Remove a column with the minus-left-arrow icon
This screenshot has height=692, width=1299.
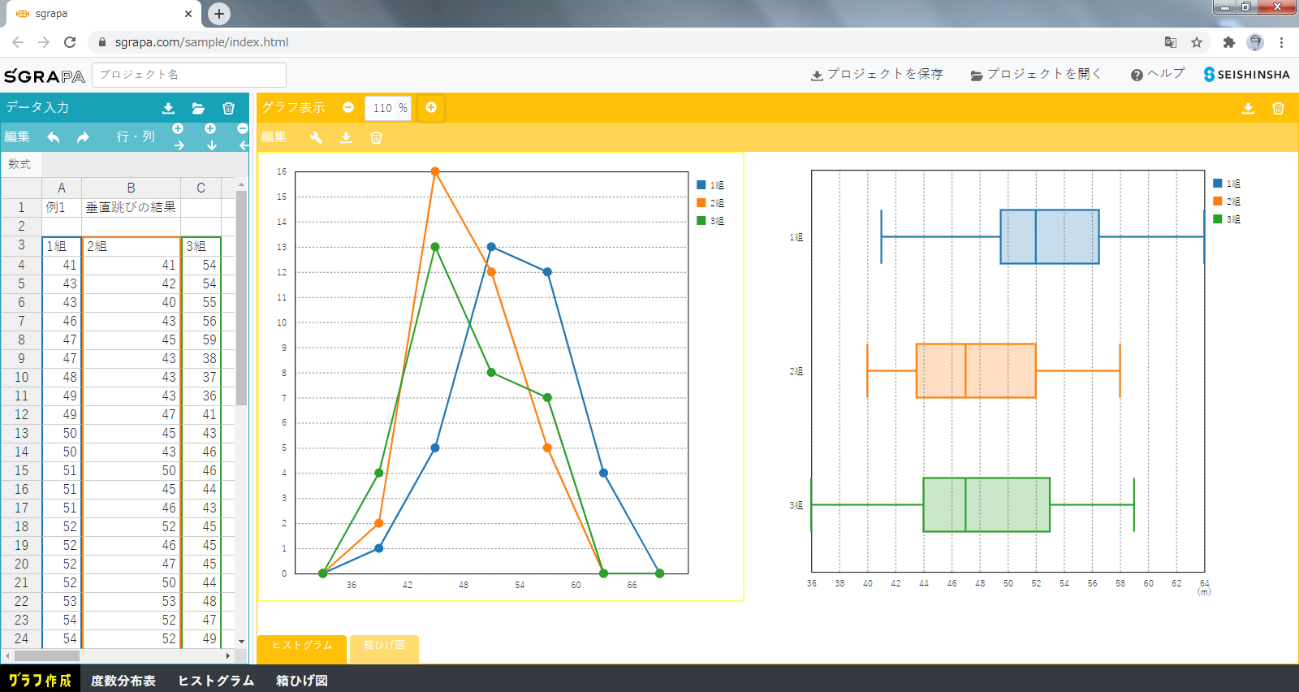point(243,137)
